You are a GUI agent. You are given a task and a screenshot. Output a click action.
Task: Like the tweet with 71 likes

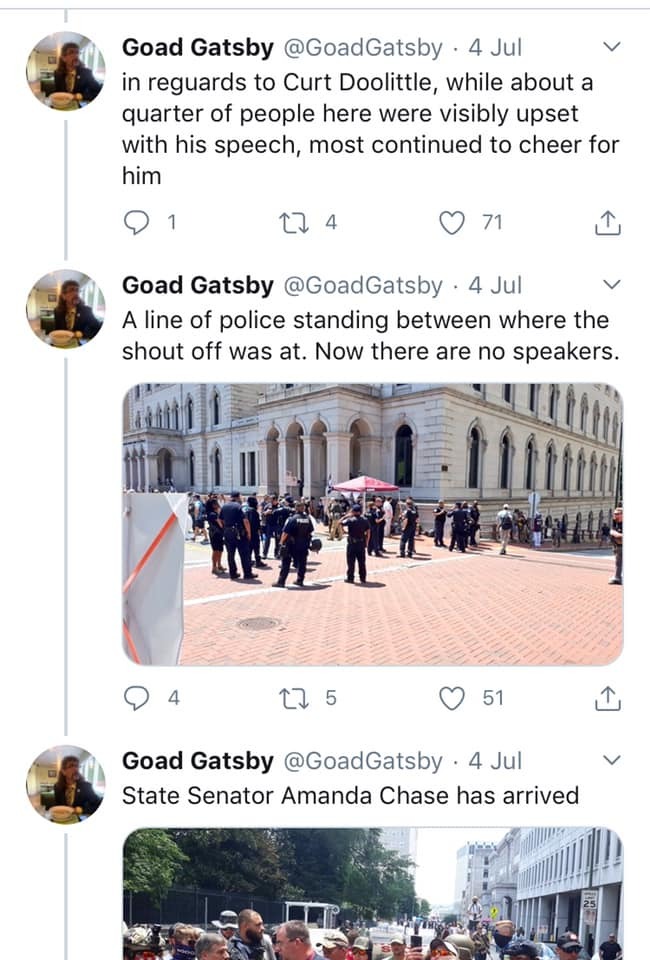point(453,223)
